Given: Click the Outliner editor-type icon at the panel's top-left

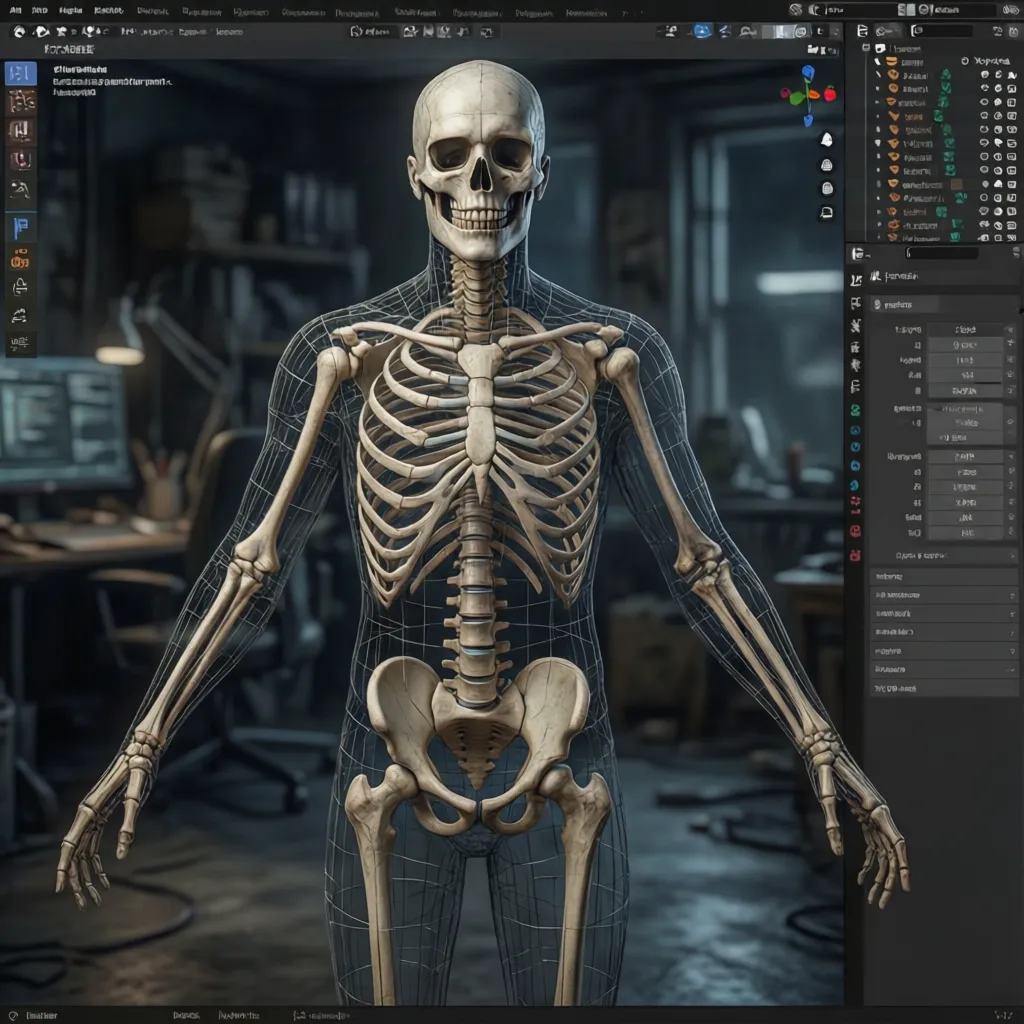Looking at the screenshot, I should [x=862, y=30].
